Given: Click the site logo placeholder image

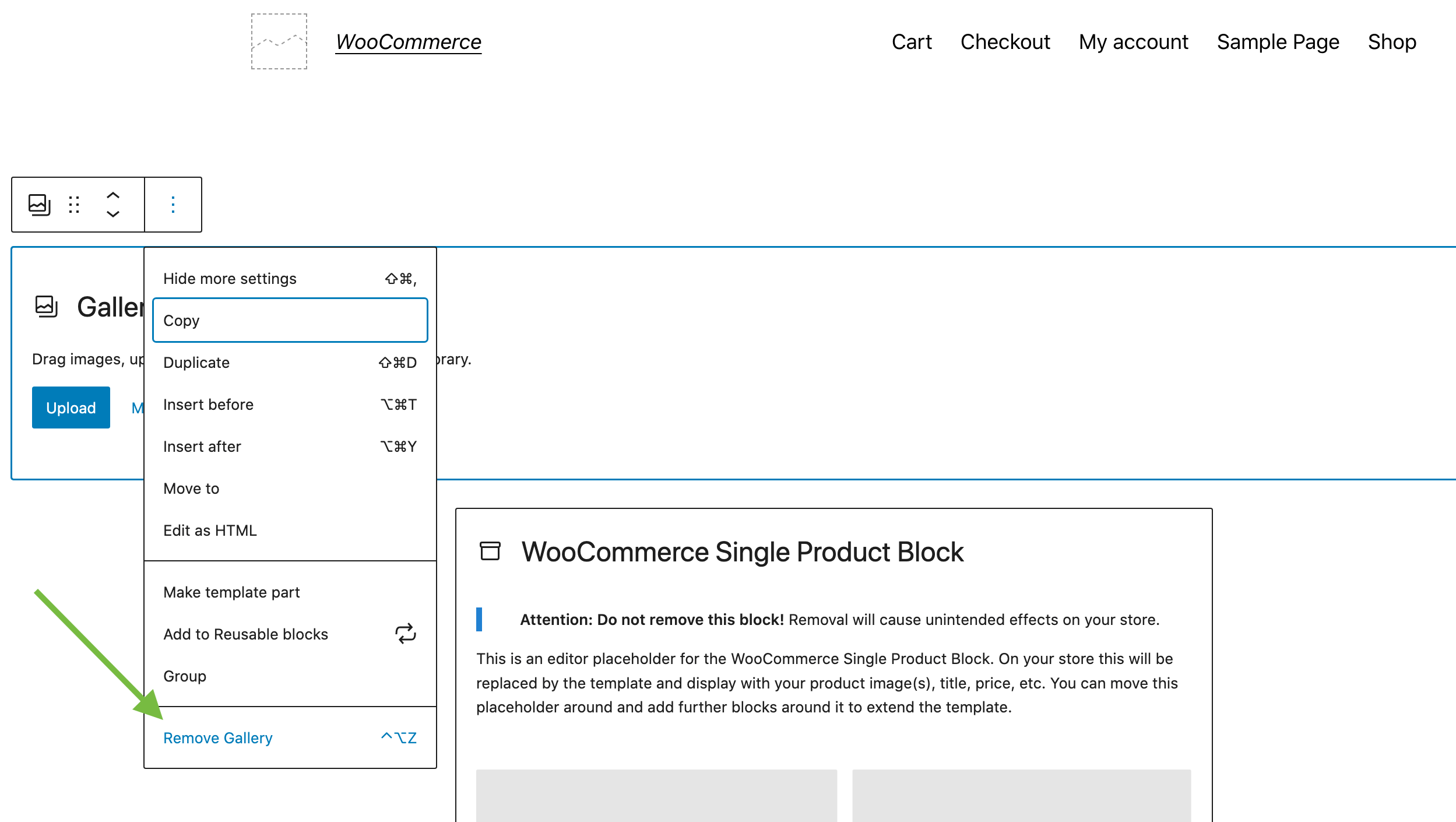Looking at the screenshot, I should pos(279,41).
